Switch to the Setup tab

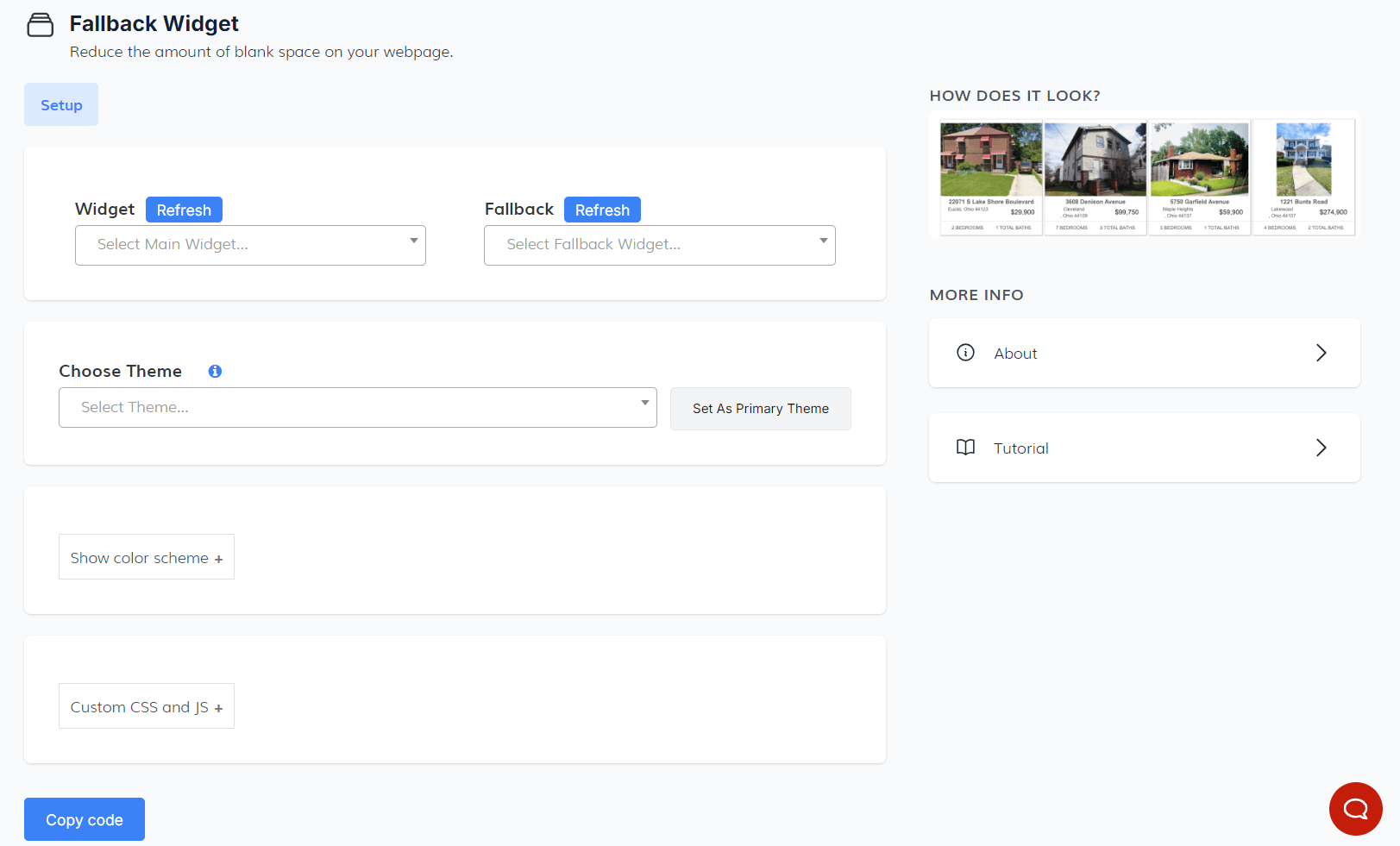[61, 104]
